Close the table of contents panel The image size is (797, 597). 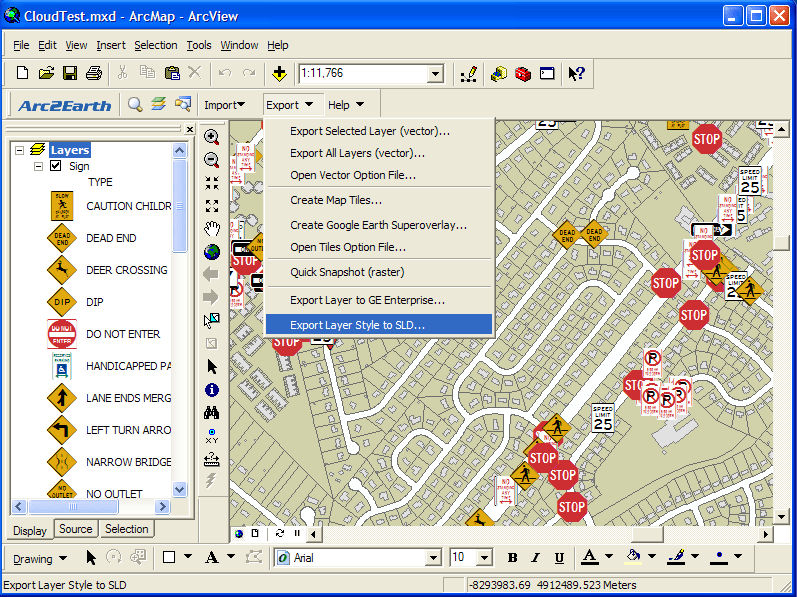190,130
